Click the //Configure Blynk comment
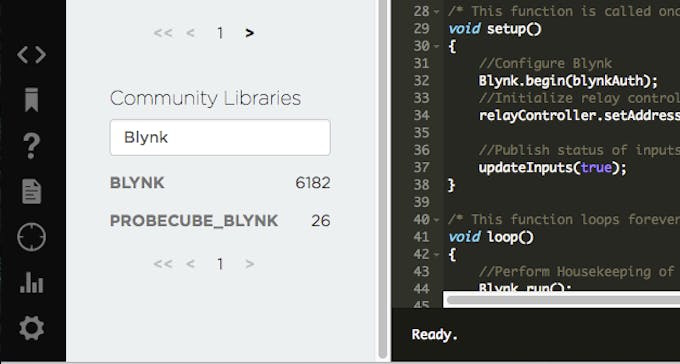The width and height of the screenshot is (680, 364). (545, 64)
